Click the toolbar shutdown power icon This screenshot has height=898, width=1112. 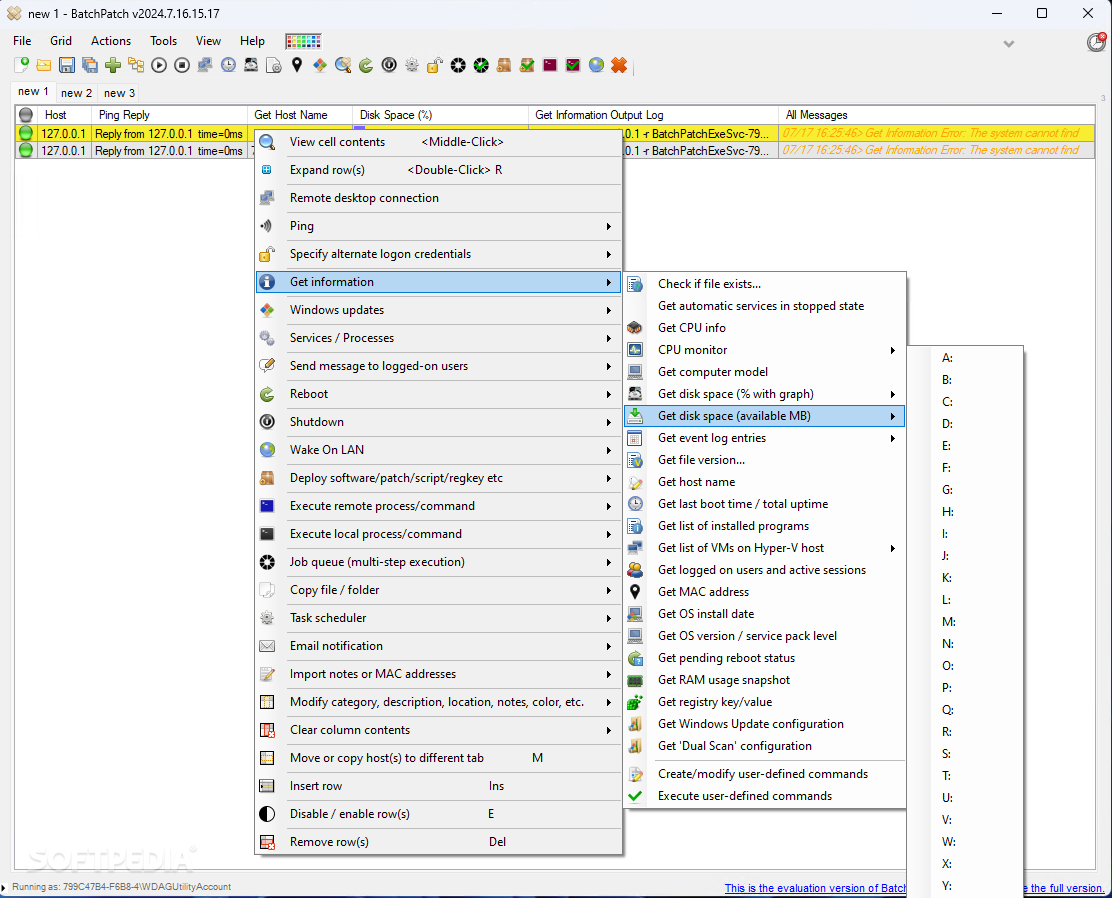click(389, 65)
